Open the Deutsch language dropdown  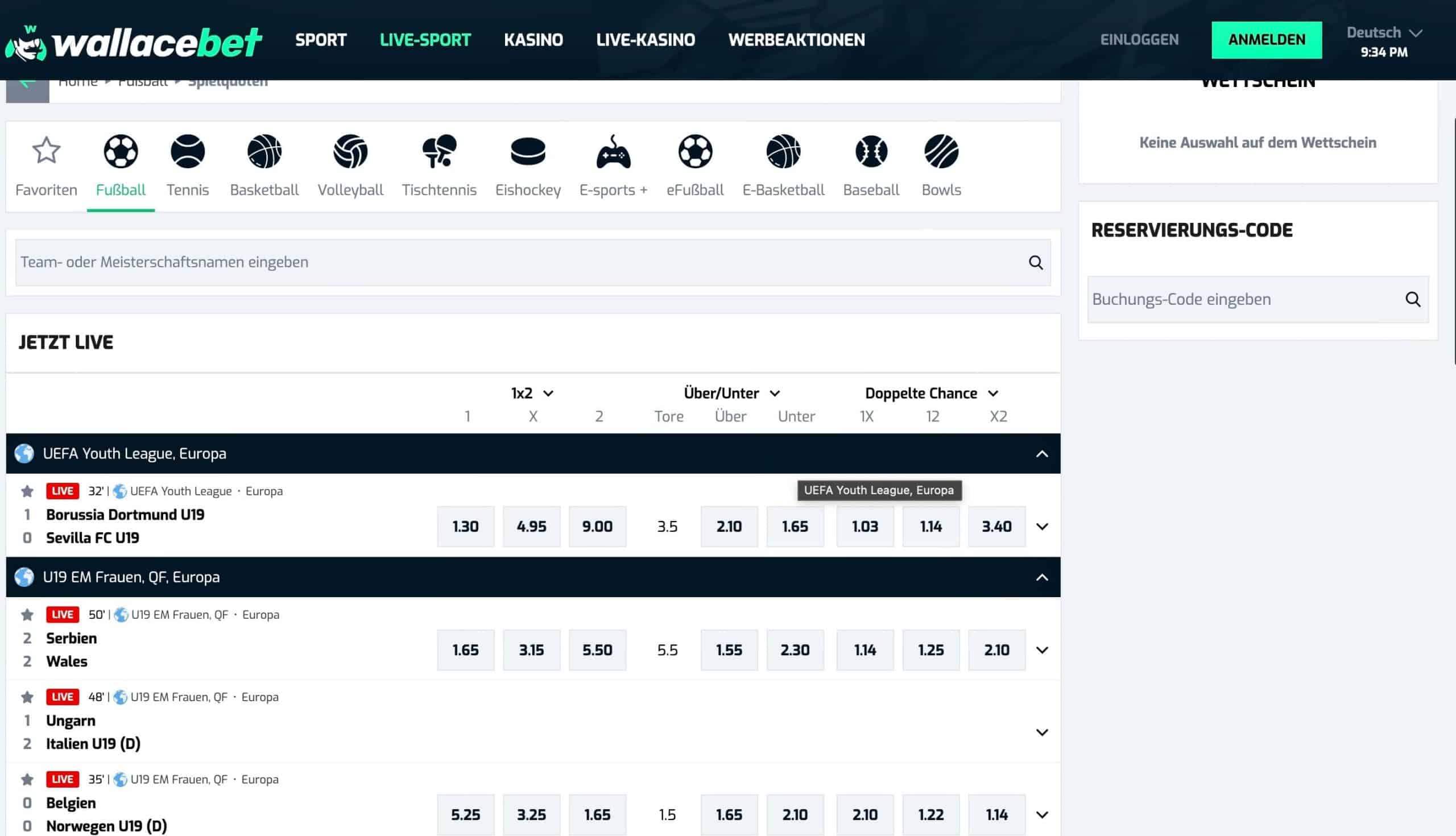1384,33
